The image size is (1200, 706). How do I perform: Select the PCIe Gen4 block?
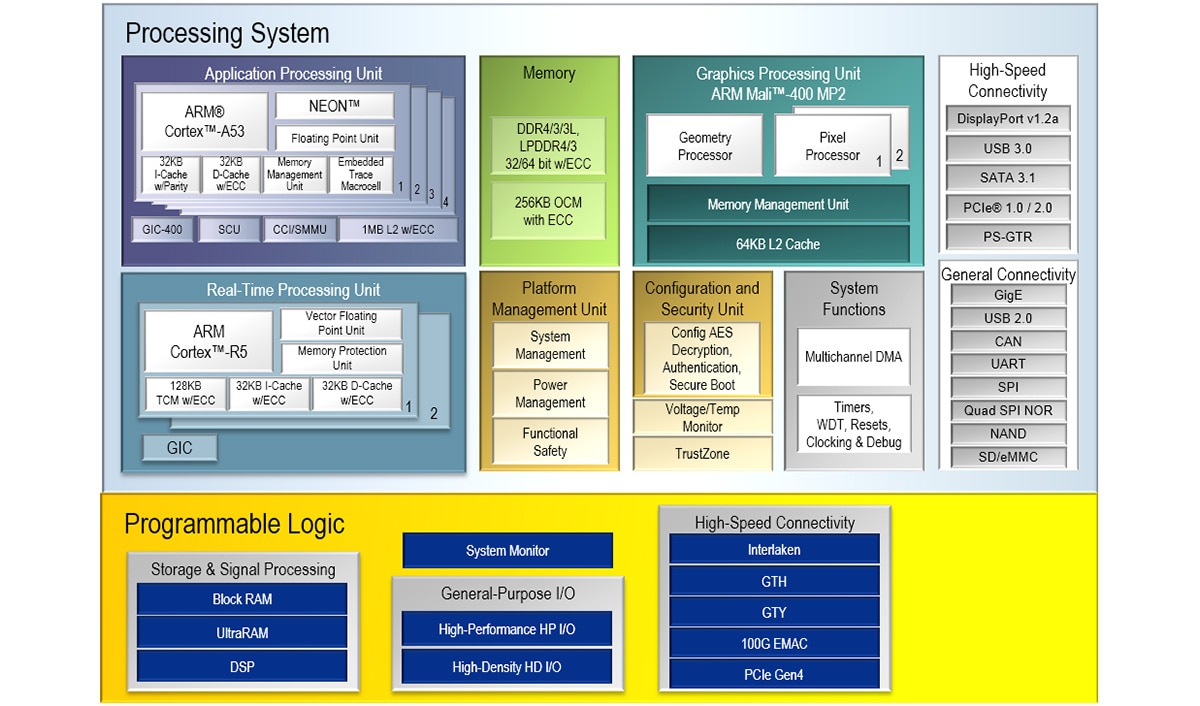pyautogui.click(x=774, y=674)
